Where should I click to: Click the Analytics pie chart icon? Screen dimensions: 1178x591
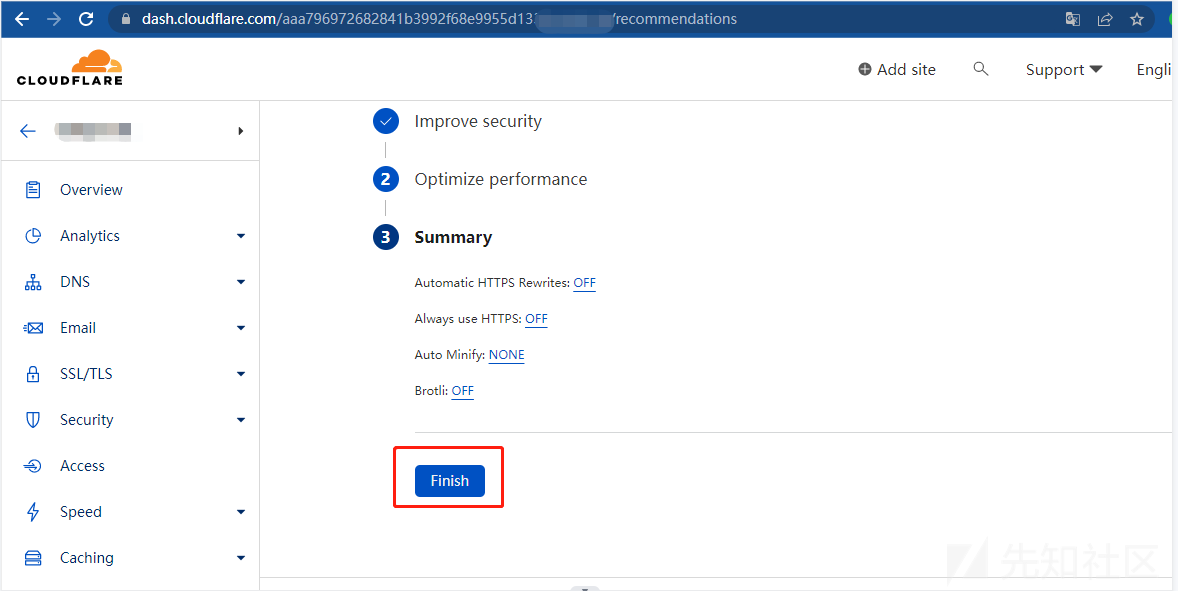point(33,236)
